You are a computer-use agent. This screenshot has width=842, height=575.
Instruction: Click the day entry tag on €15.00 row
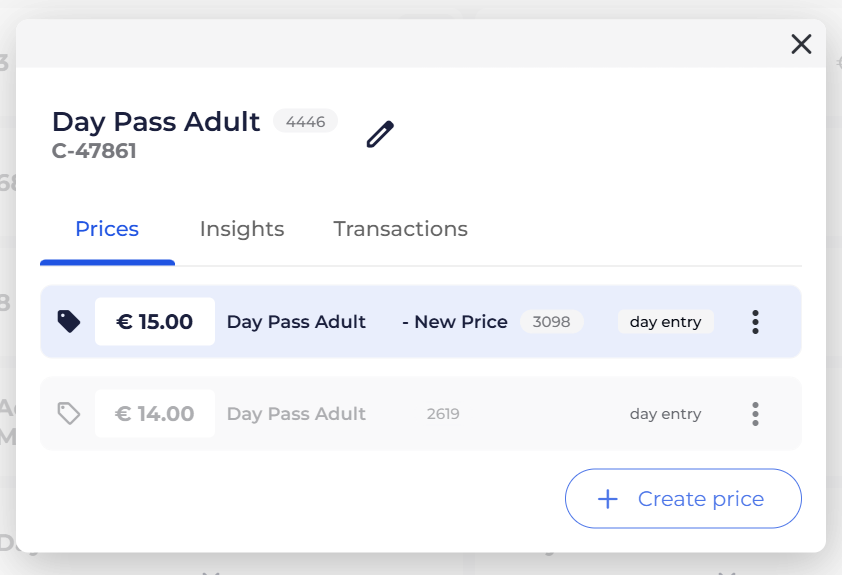click(665, 322)
